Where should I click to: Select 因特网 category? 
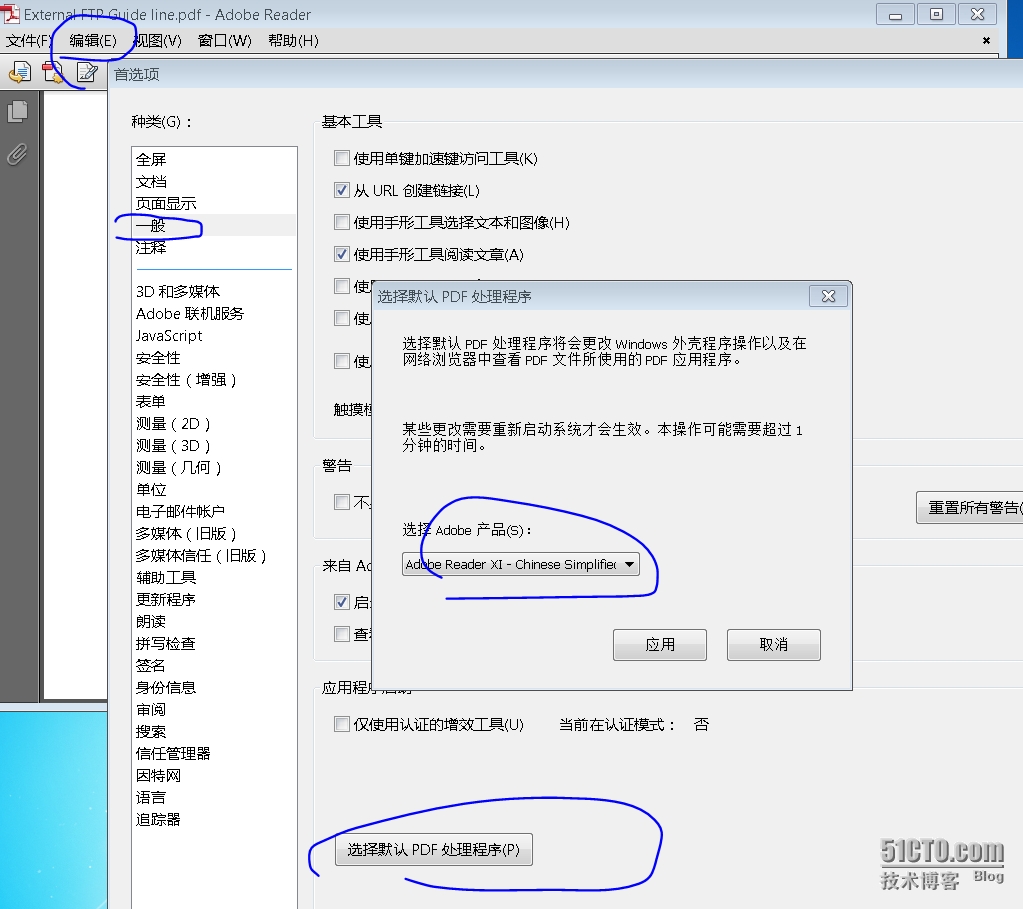[158, 776]
